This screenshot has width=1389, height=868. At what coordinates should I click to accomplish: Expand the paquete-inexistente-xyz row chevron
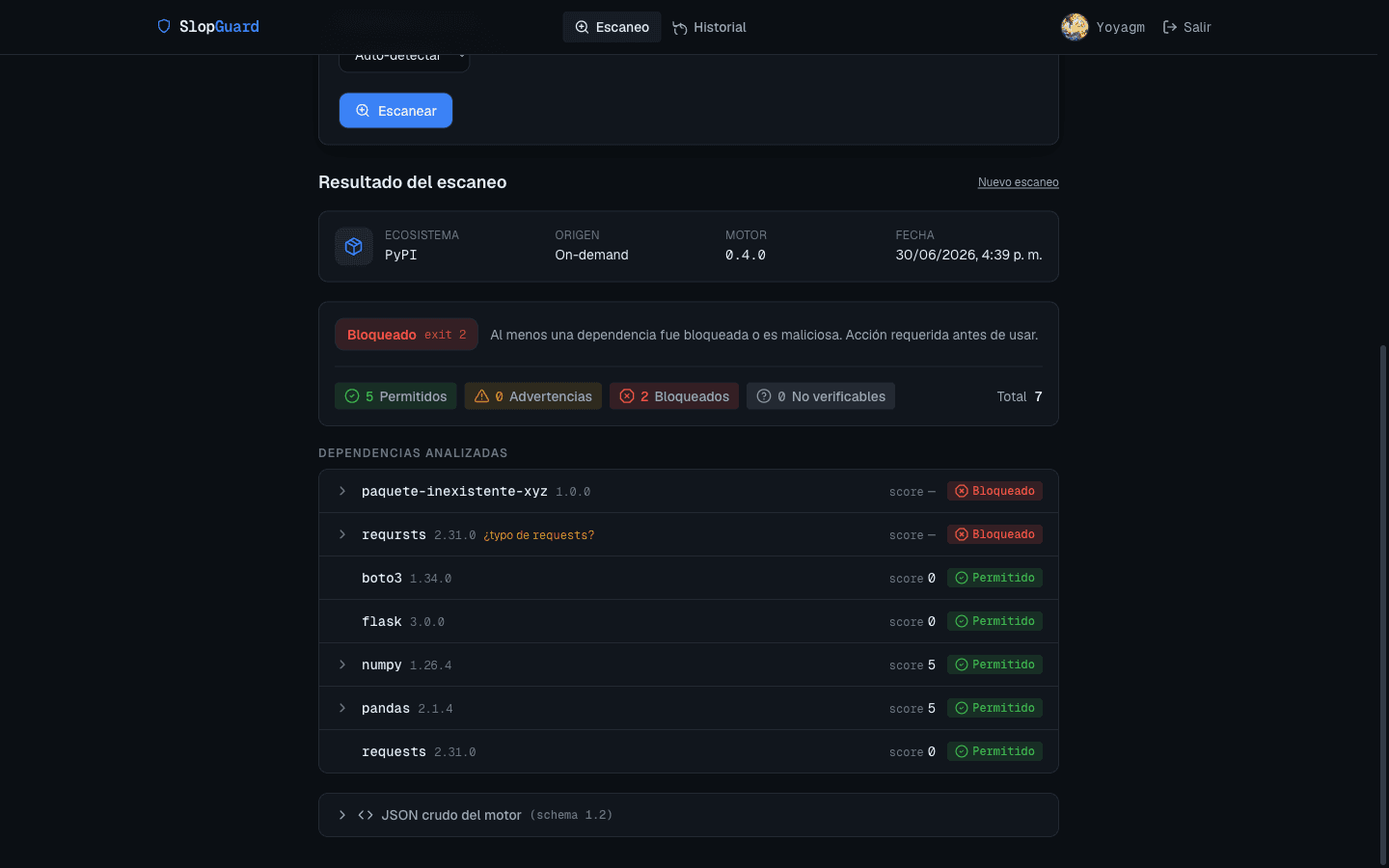tap(342, 491)
